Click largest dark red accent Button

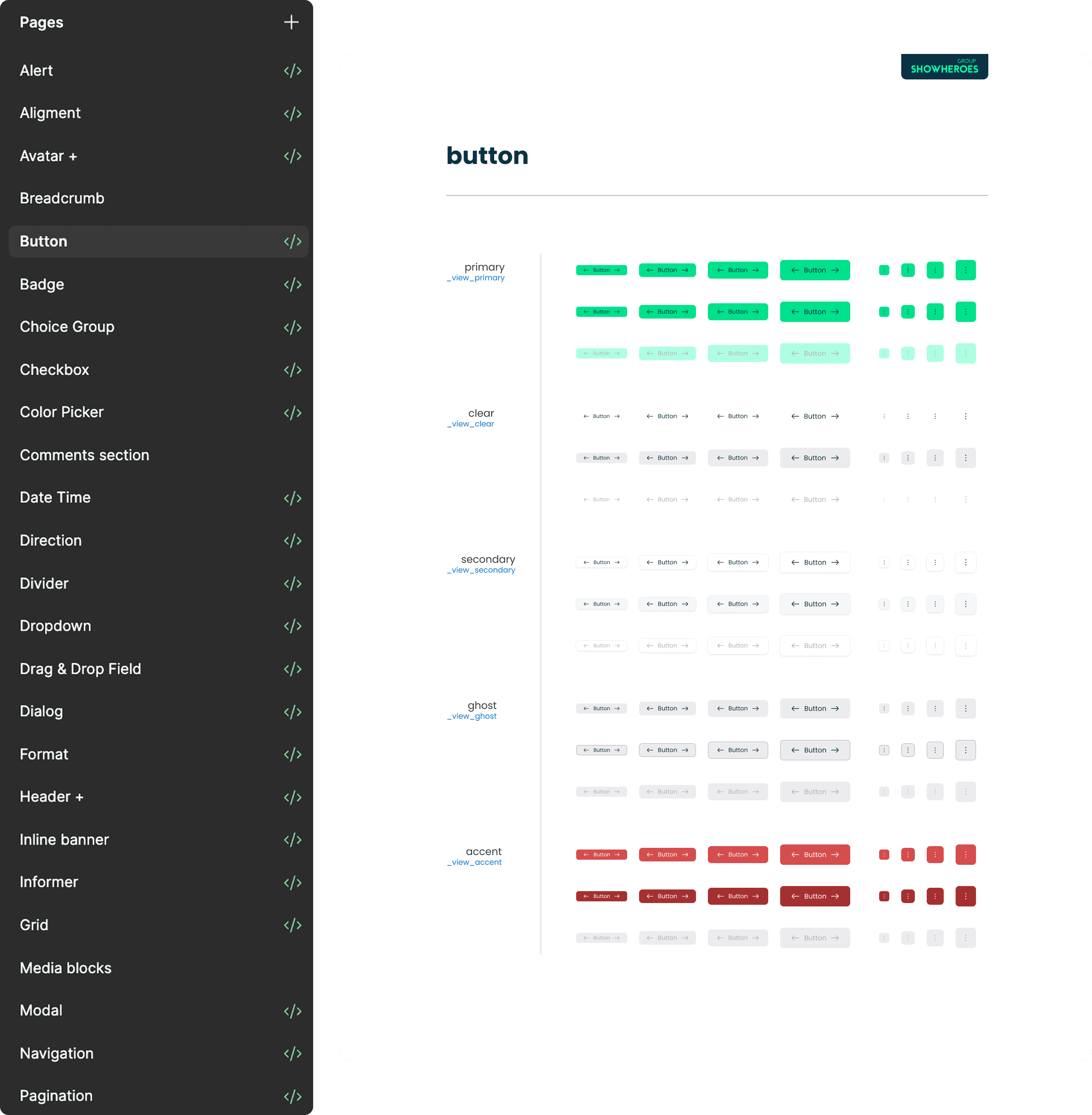pyautogui.click(x=815, y=896)
